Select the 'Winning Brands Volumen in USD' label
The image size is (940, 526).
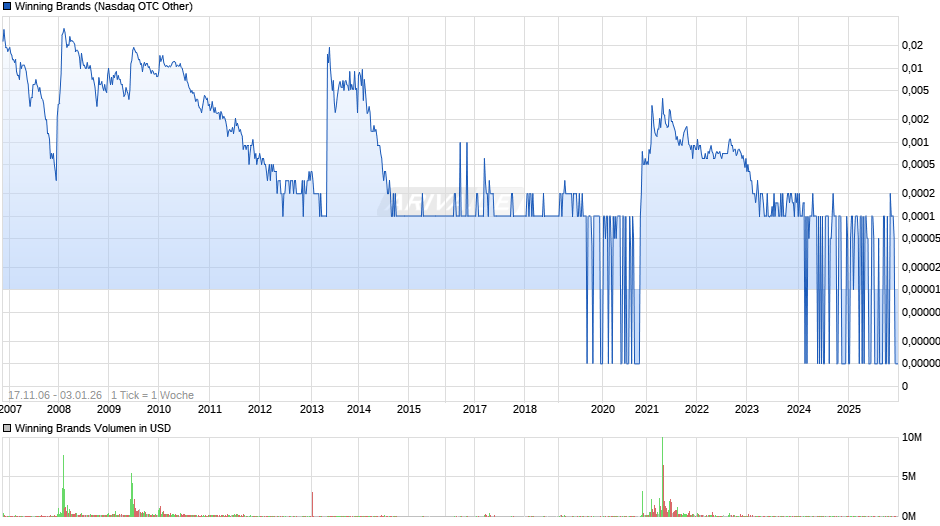pos(93,428)
